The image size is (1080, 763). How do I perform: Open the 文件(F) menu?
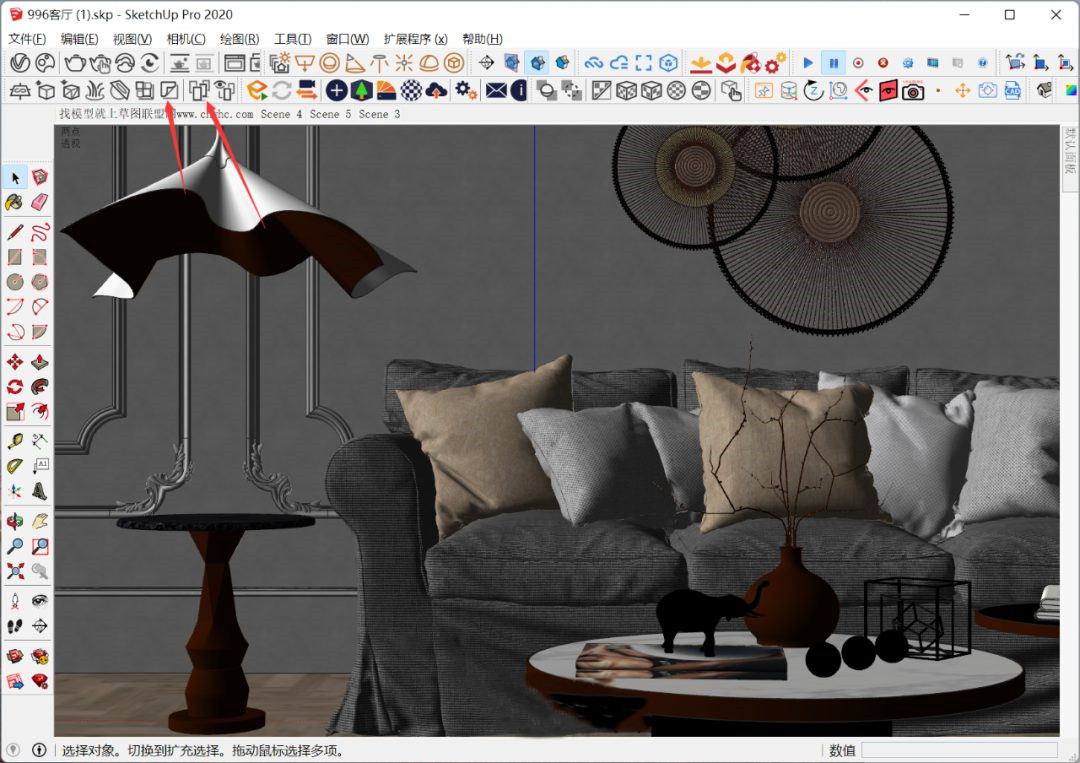click(28, 39)
